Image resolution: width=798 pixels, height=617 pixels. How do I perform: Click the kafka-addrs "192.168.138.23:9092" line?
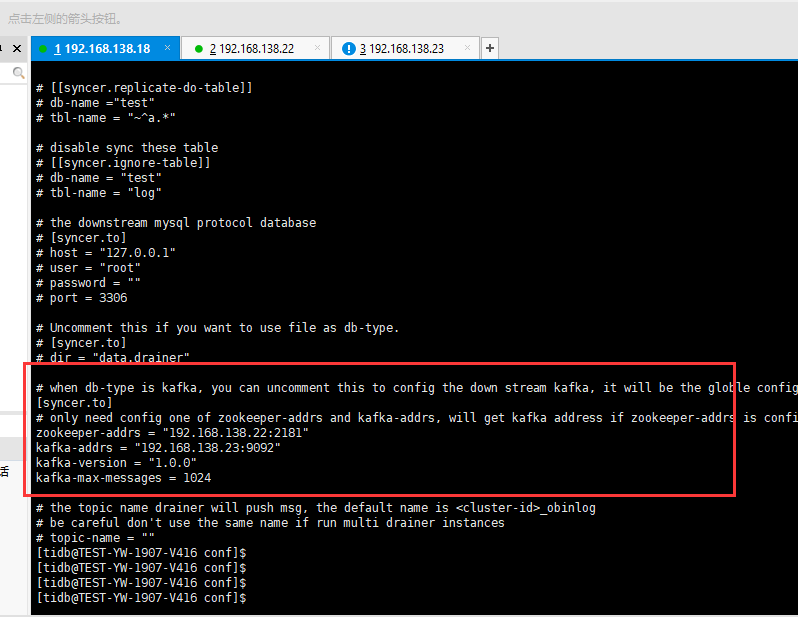[x=158, y=448]
